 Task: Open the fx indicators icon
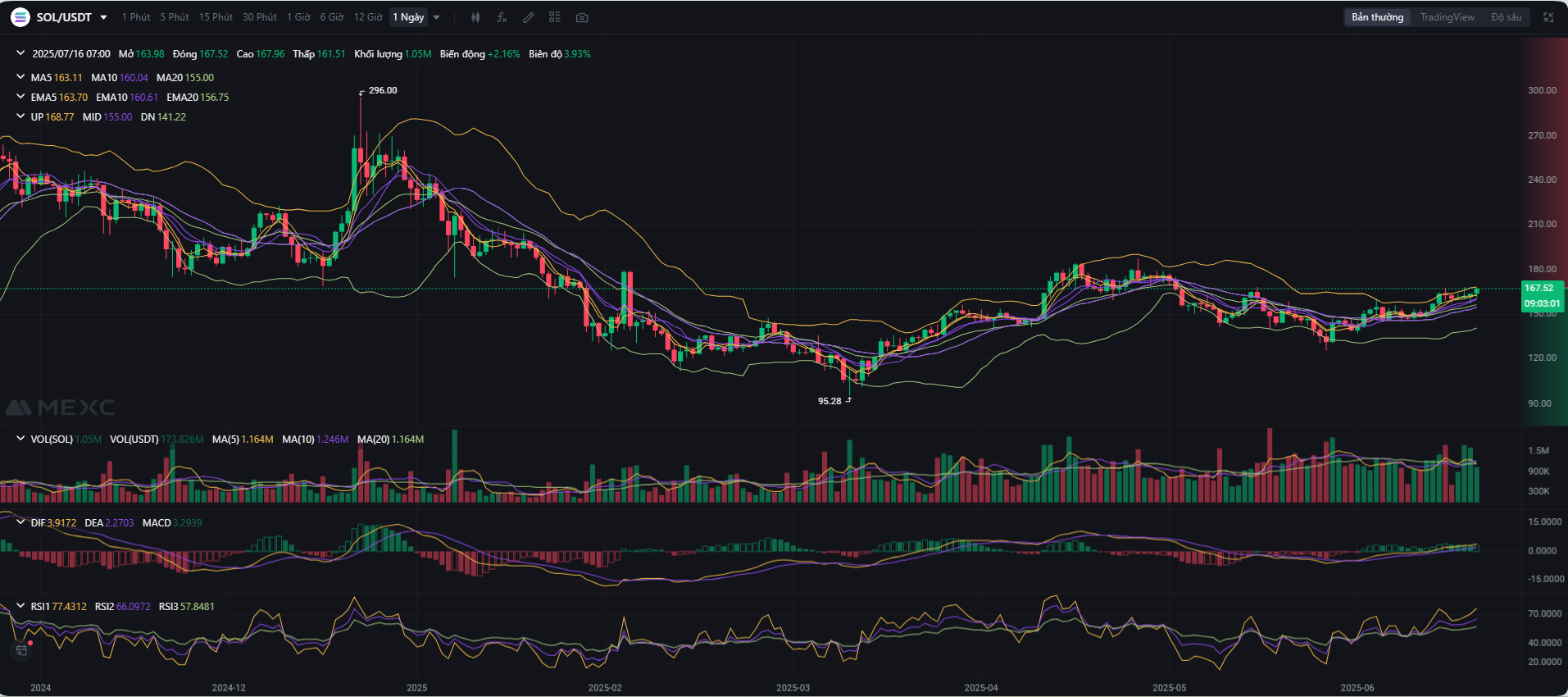[x=502, y=17]
